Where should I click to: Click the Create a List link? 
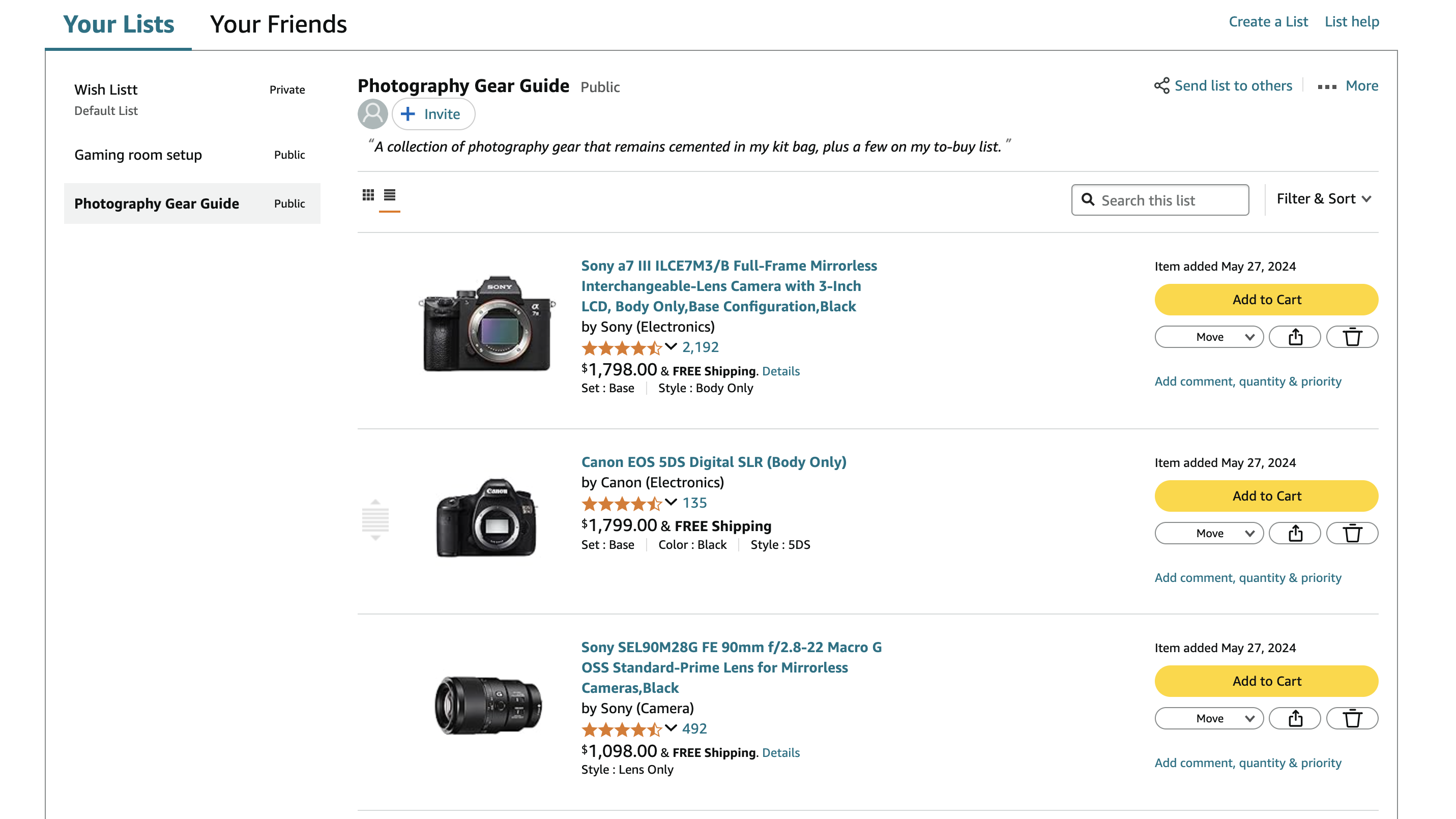point(1268,21)
